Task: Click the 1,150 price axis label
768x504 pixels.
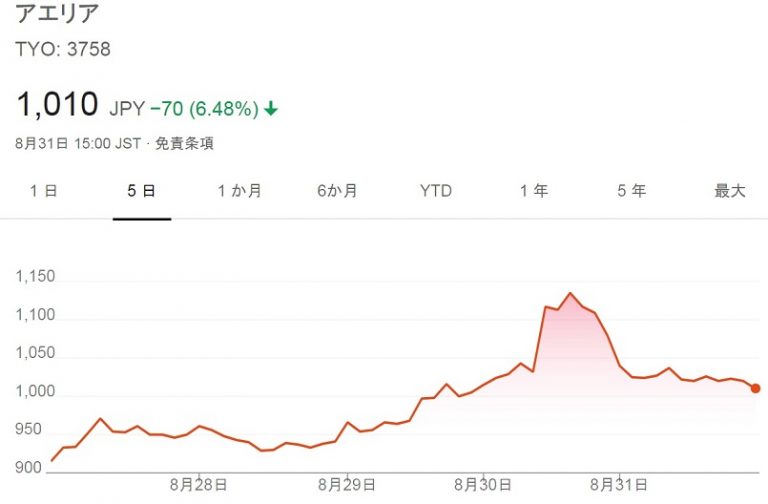Action: point(36,277)
